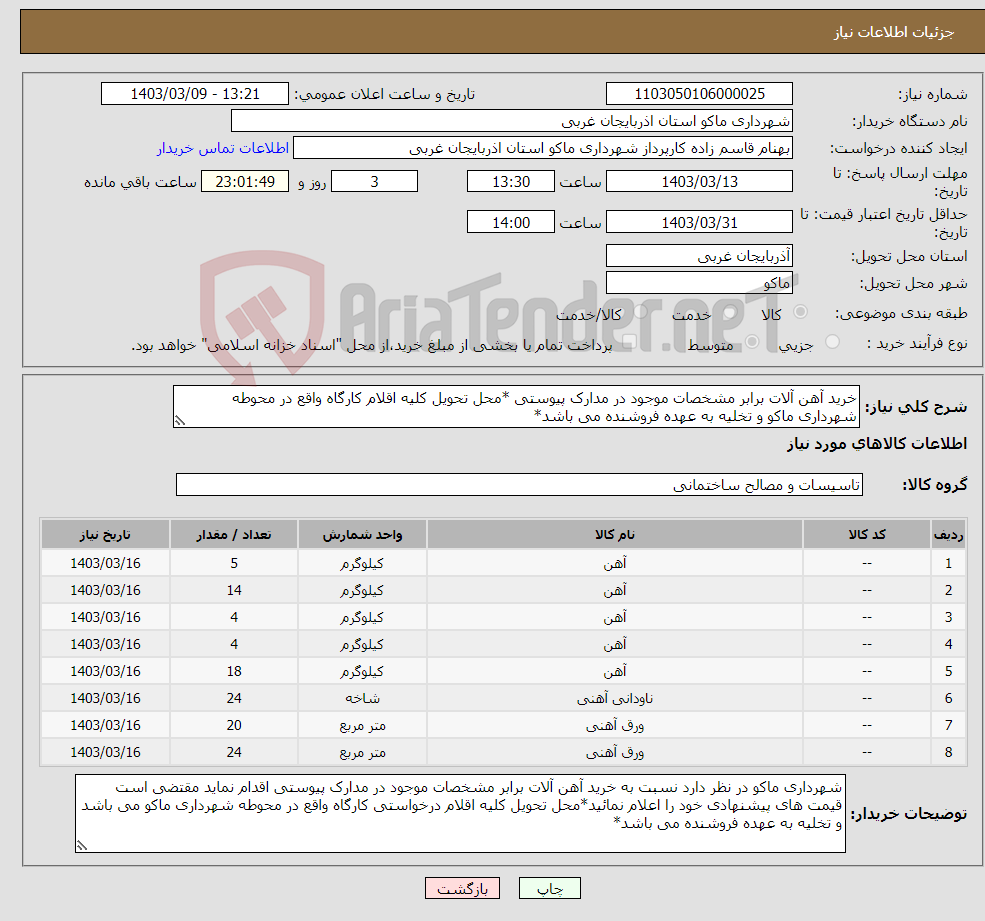Click the ناودانی آهنی item name
The image size is (985, 921).
615,699
